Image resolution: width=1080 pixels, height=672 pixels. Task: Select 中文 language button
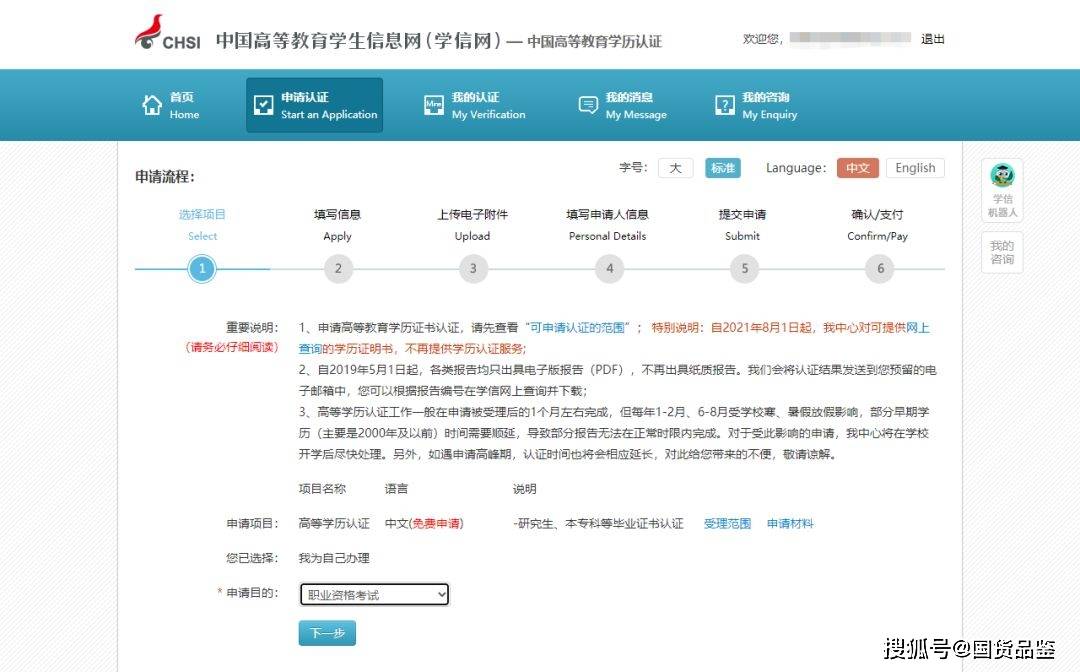[x=857, y=168]
